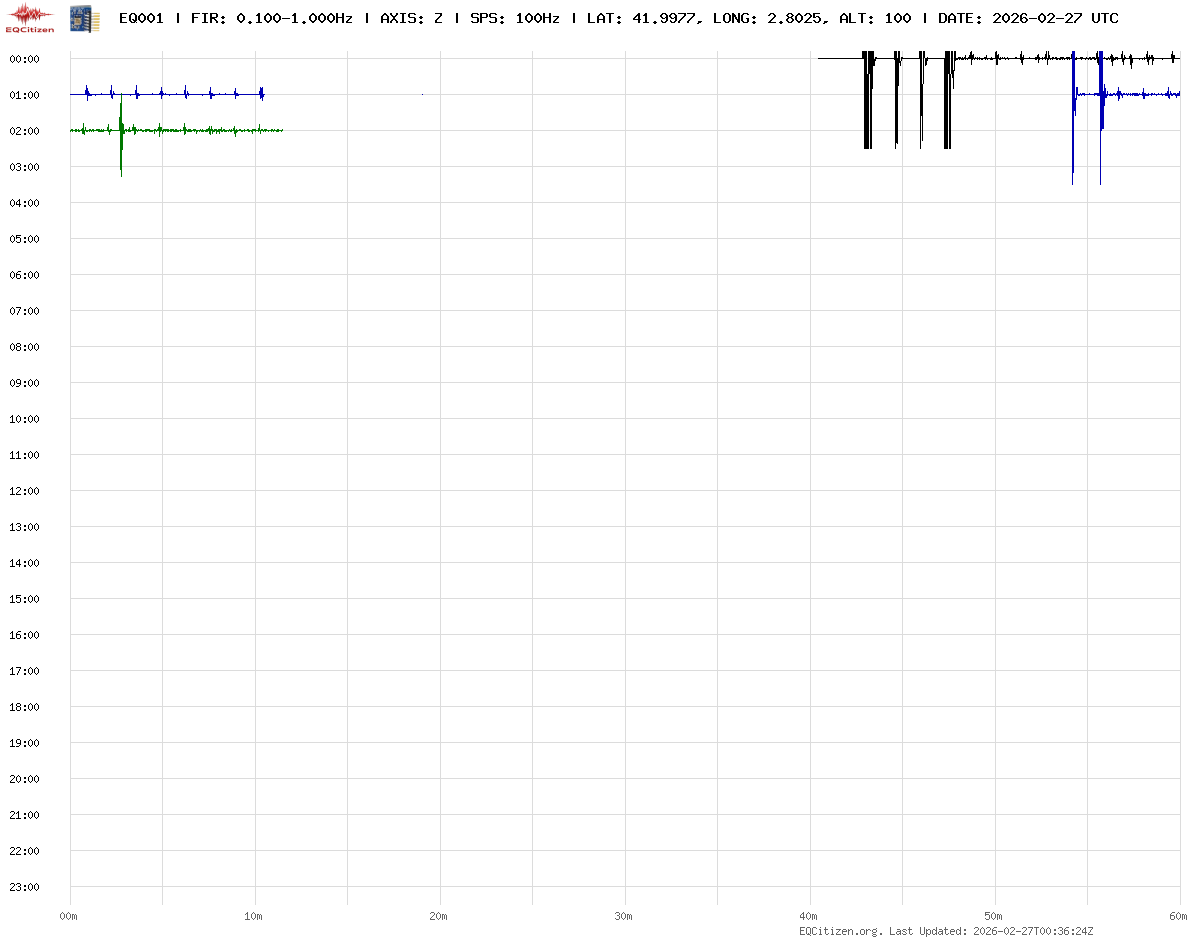The width and height of the screenshot is (1200, 940).
Task: Select the 23:00 hour row label
Action: pyautogui.click(x=24, y=887)
